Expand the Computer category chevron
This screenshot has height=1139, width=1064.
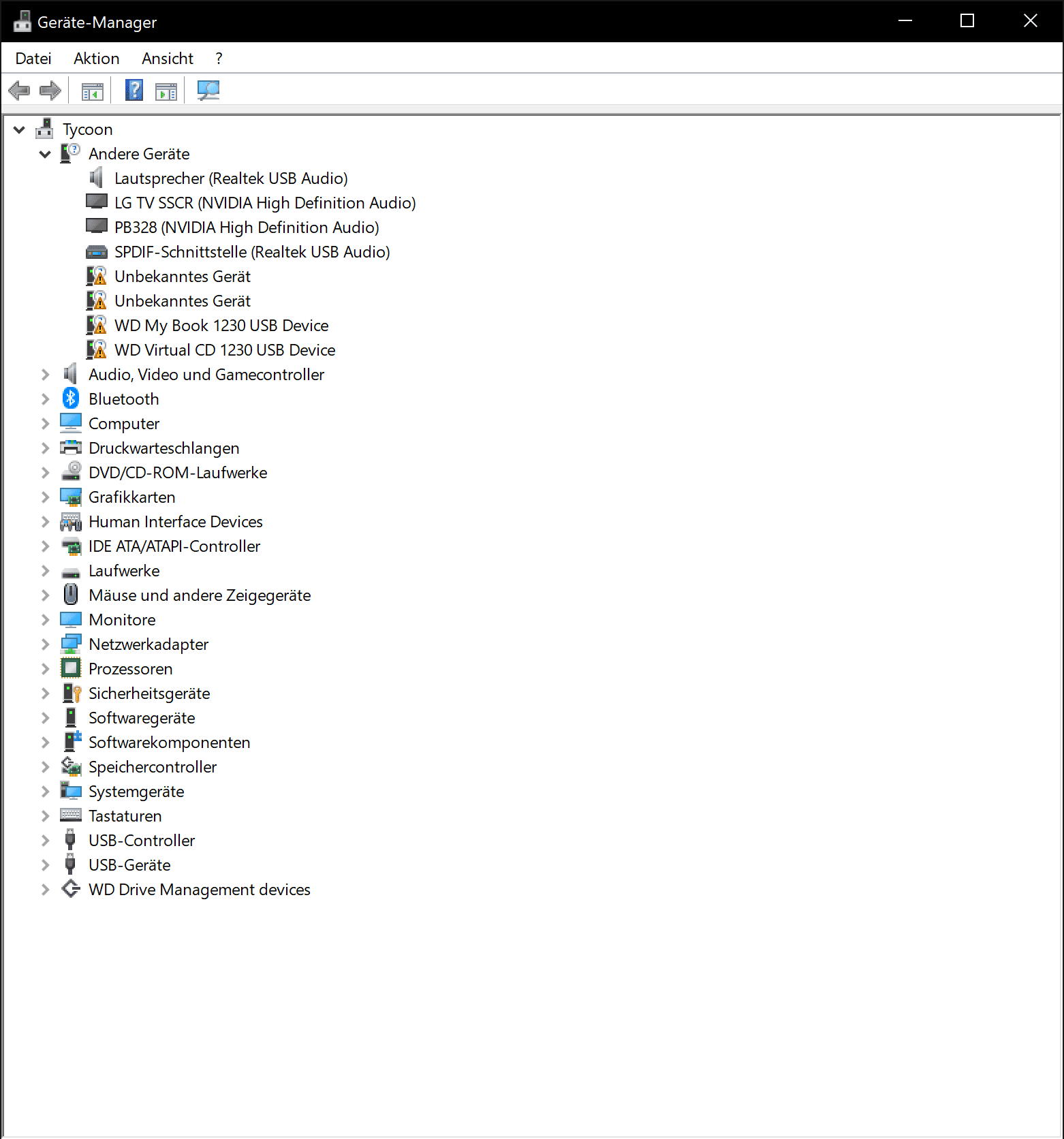click(45, 424)
